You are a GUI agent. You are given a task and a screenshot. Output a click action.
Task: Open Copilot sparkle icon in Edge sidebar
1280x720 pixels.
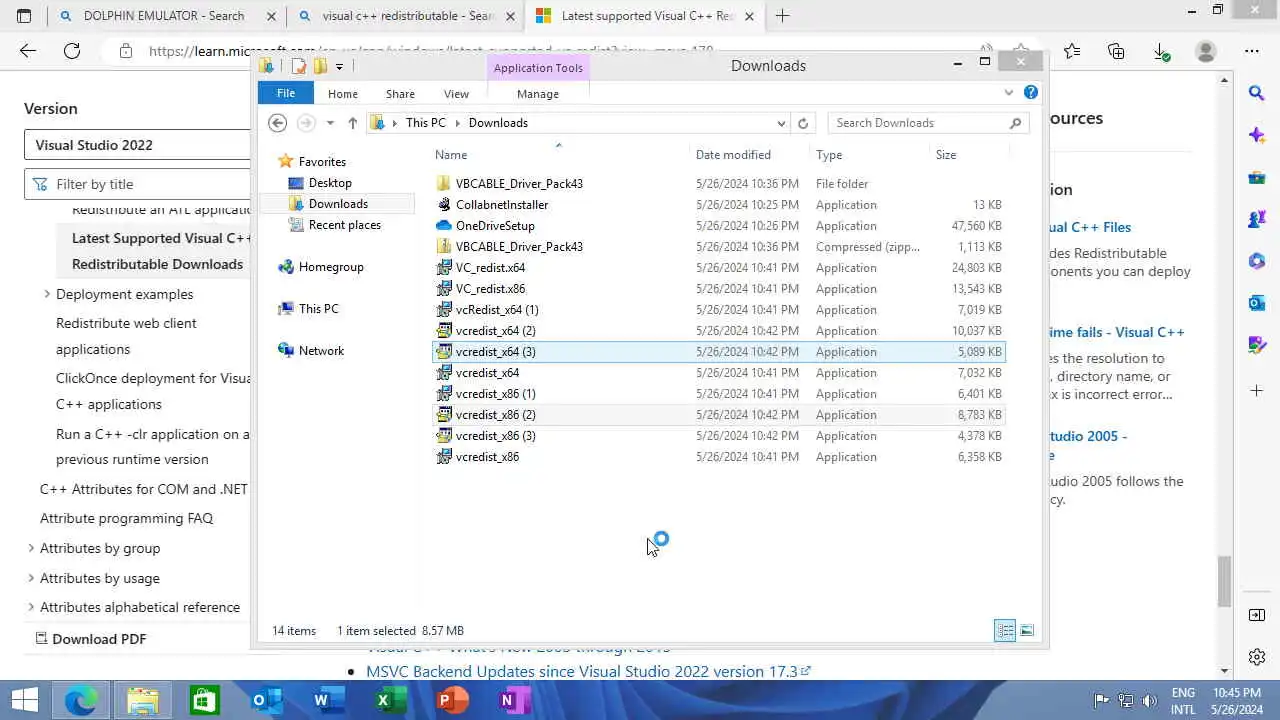tap(1257, 135)
